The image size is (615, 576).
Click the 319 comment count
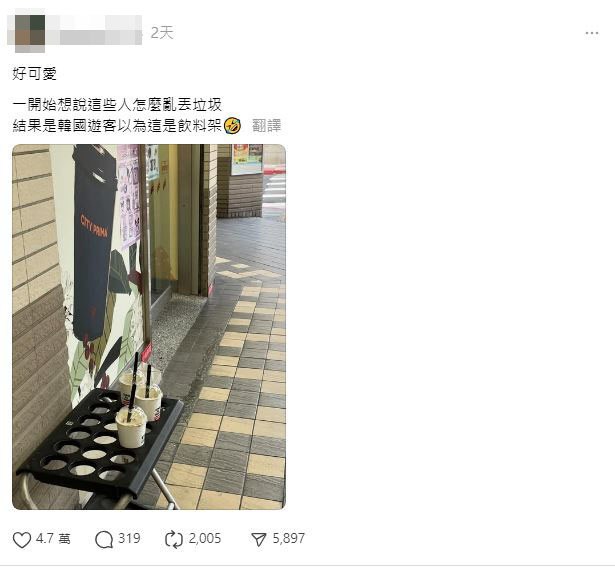[x=129, y=538]
